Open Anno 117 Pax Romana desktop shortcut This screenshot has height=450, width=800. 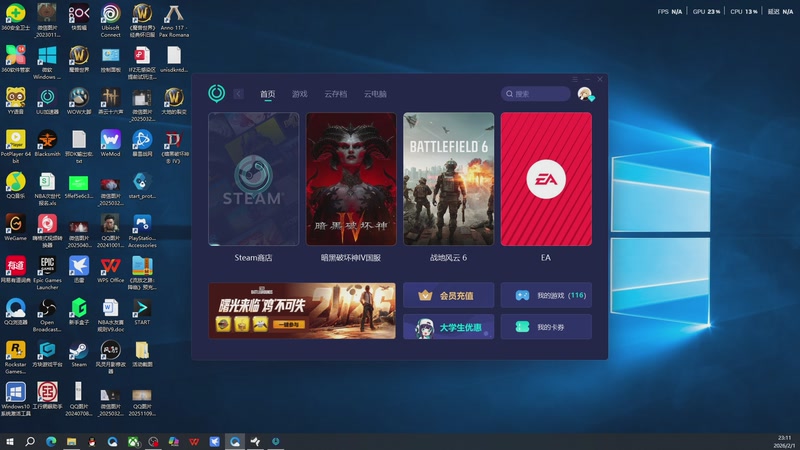click(x=174, y=20)
